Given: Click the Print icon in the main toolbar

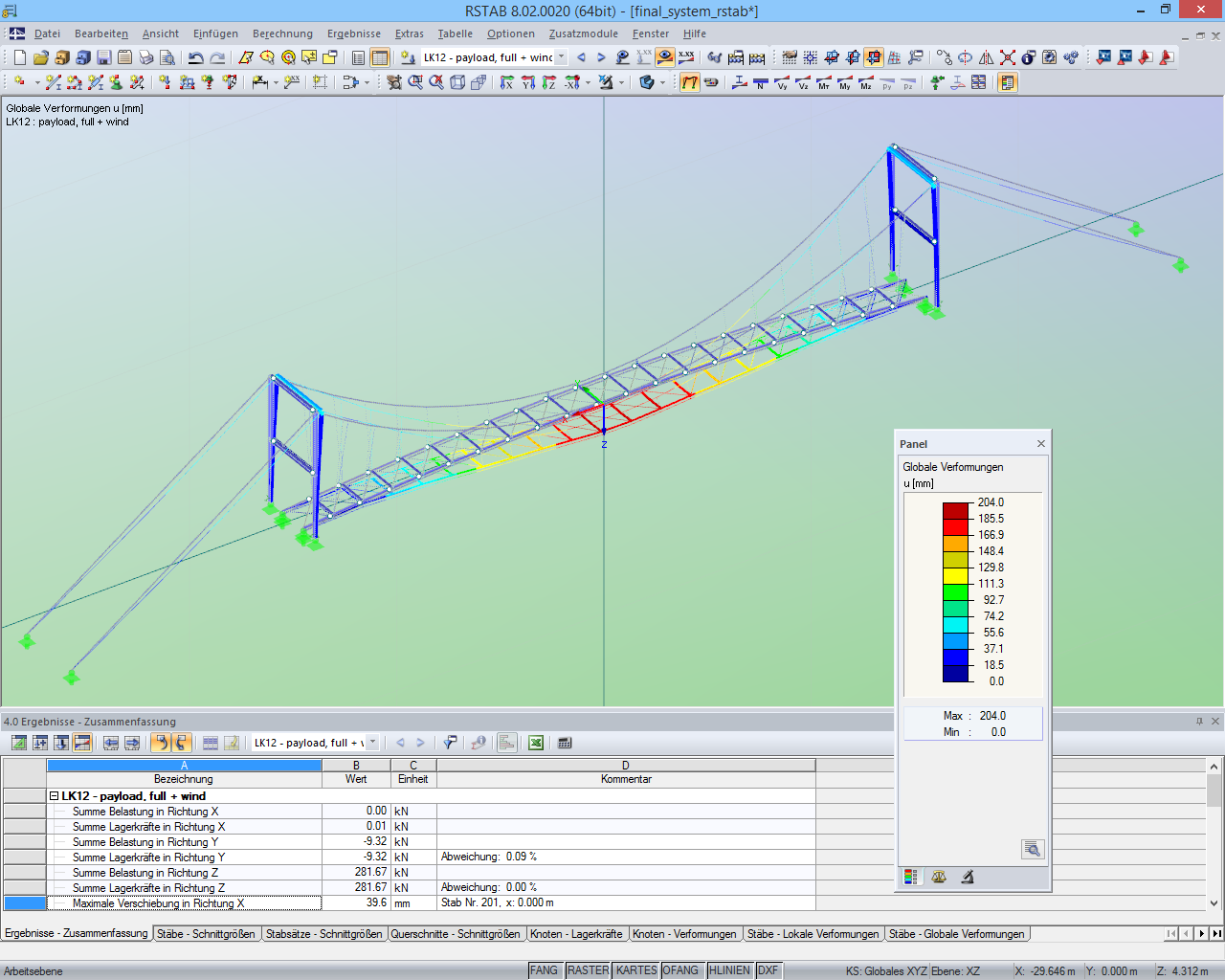Looking at the screenshot, I should coord(145,57).
